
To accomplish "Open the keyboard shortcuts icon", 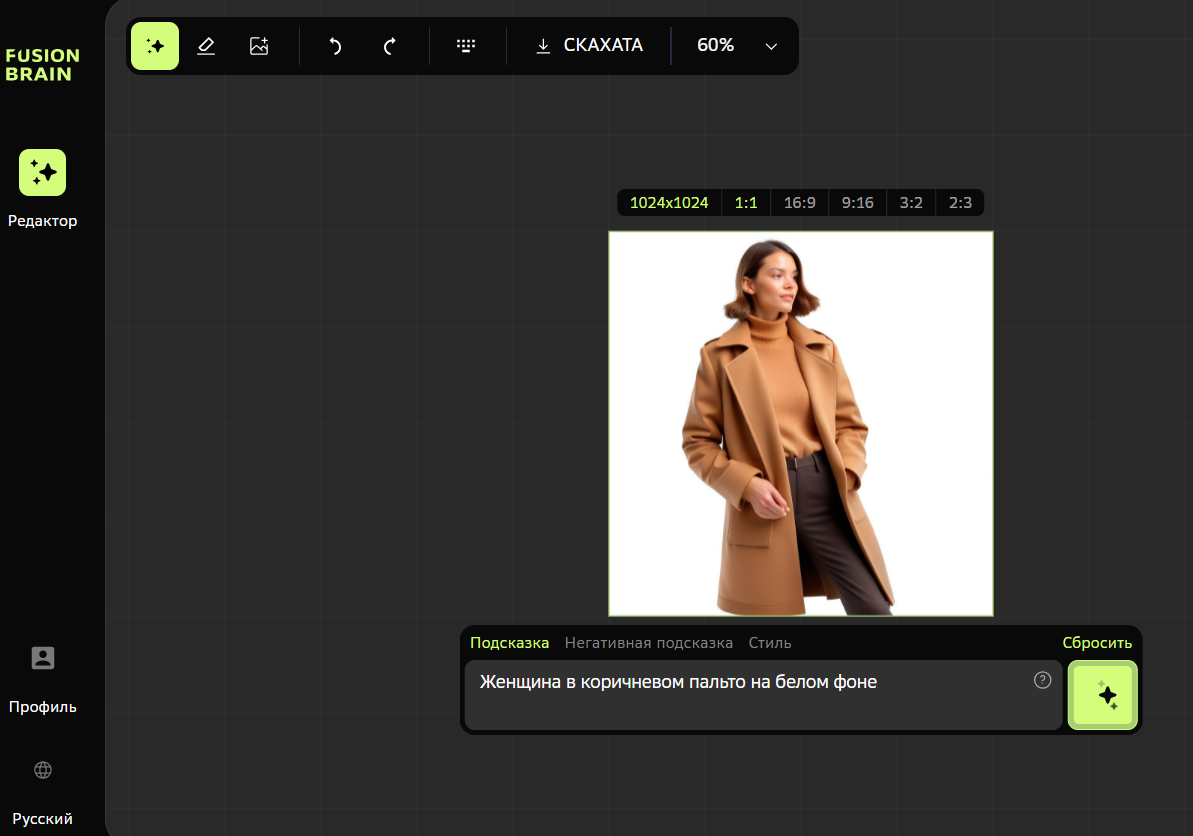I will (x=466, y=46).
